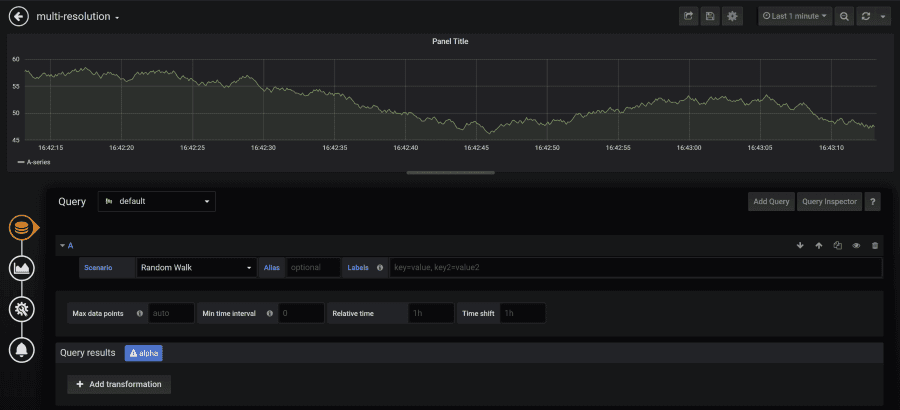Move query A down
The image size is (900, 410).
(800, 246)
